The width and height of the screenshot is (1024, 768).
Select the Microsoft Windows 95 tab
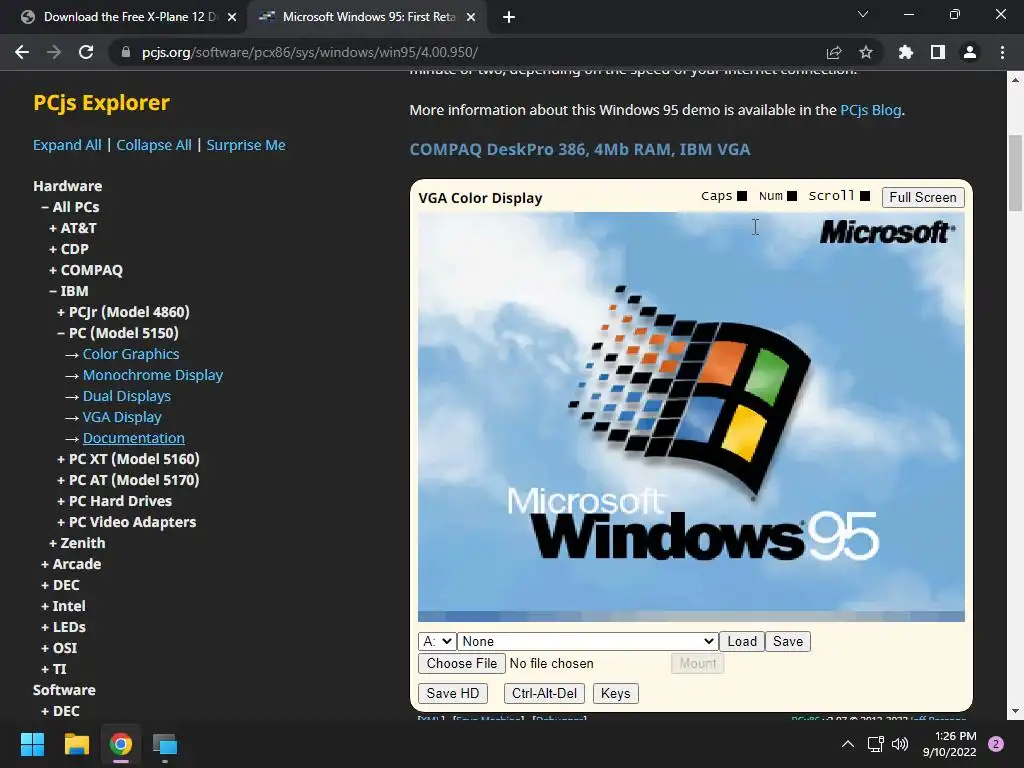(x=369, y=17)
